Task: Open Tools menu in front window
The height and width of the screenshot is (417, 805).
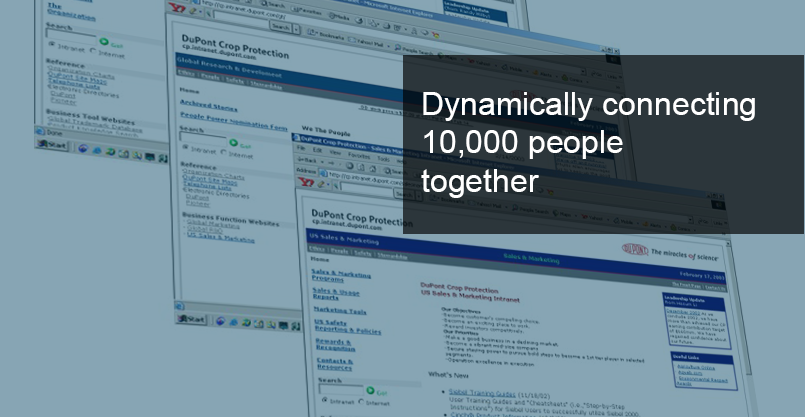Action: (384, 159)
